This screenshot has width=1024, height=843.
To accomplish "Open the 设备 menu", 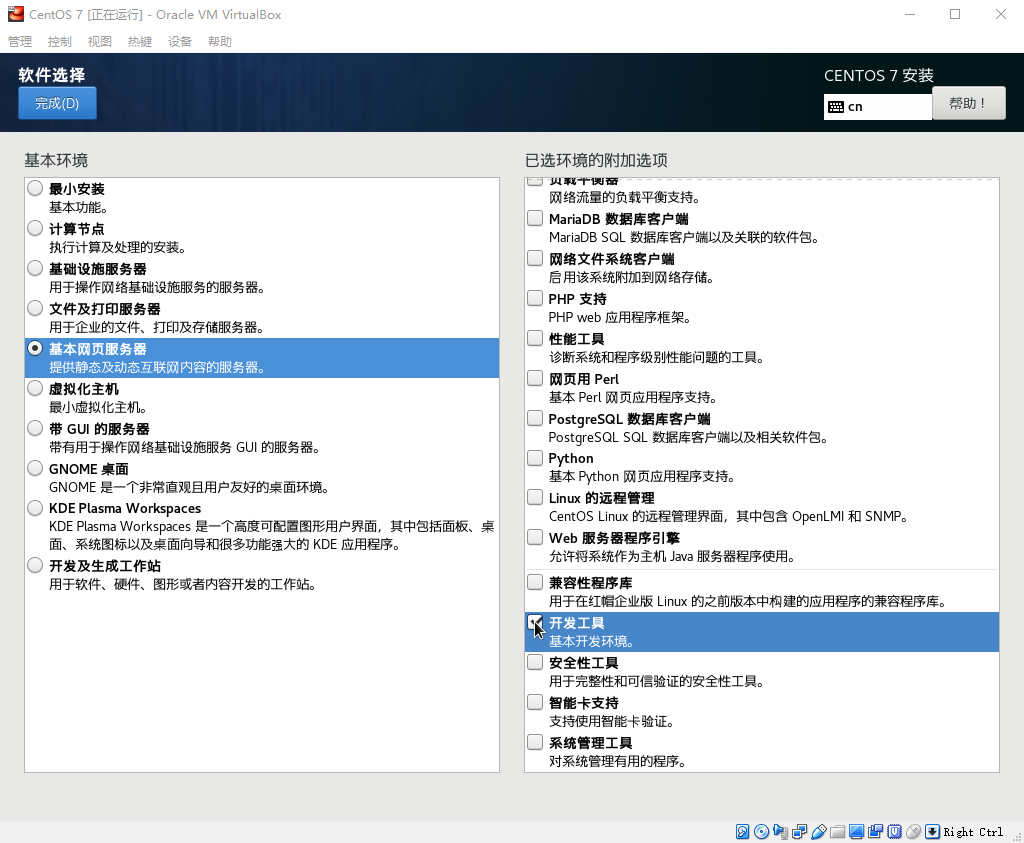I will click(x=180, y=41).
